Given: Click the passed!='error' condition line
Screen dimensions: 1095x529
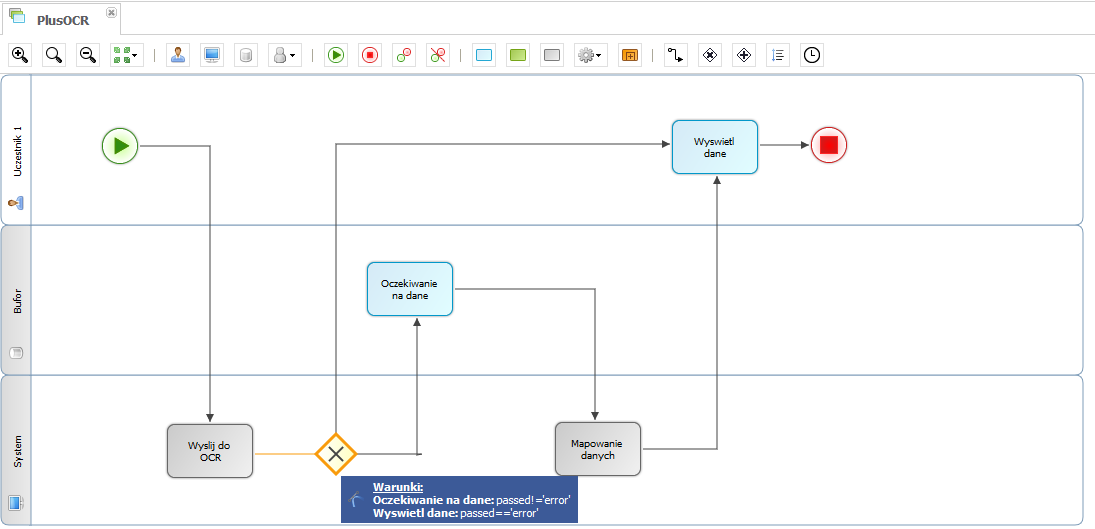Looking at the screenshot, I should 473,500.
